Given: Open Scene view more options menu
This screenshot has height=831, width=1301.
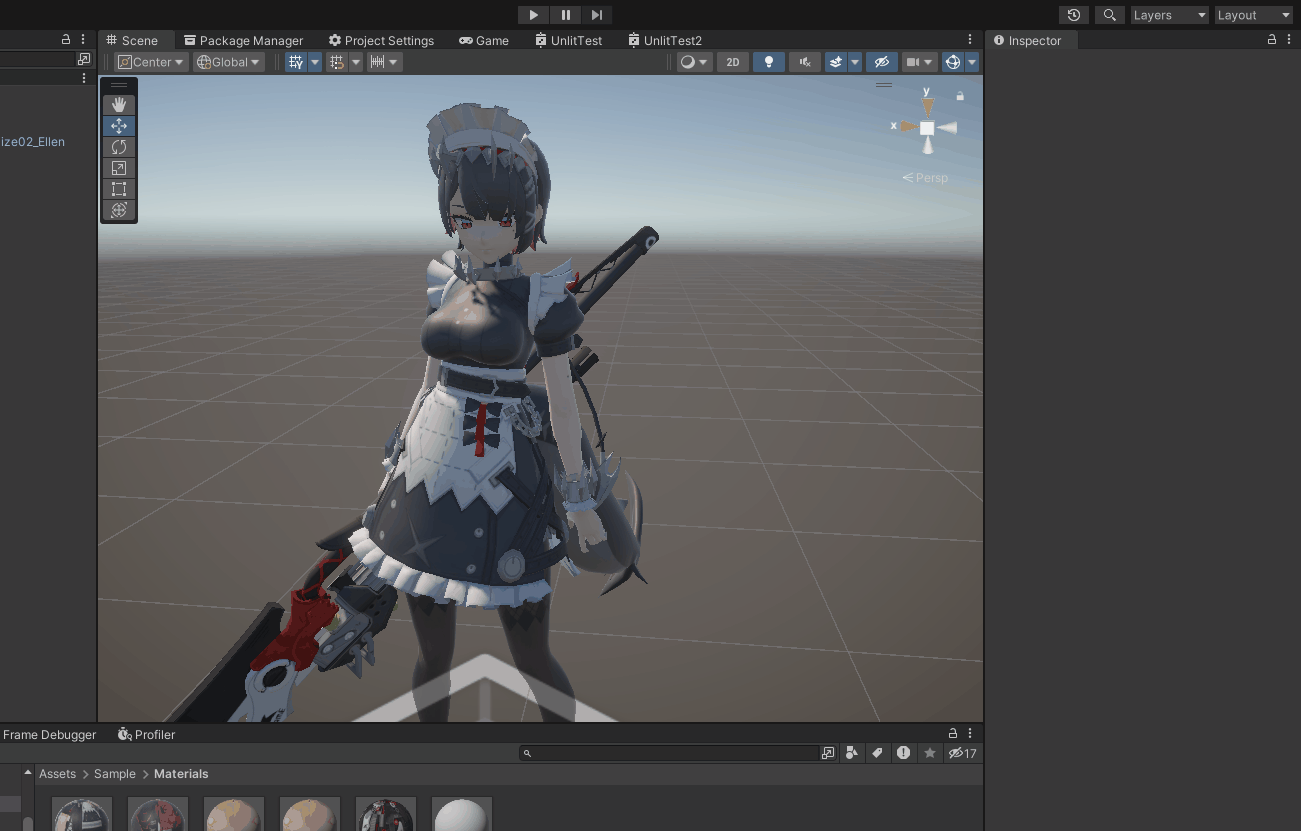Looking at the screenshot, I should [x=970, y=40].
